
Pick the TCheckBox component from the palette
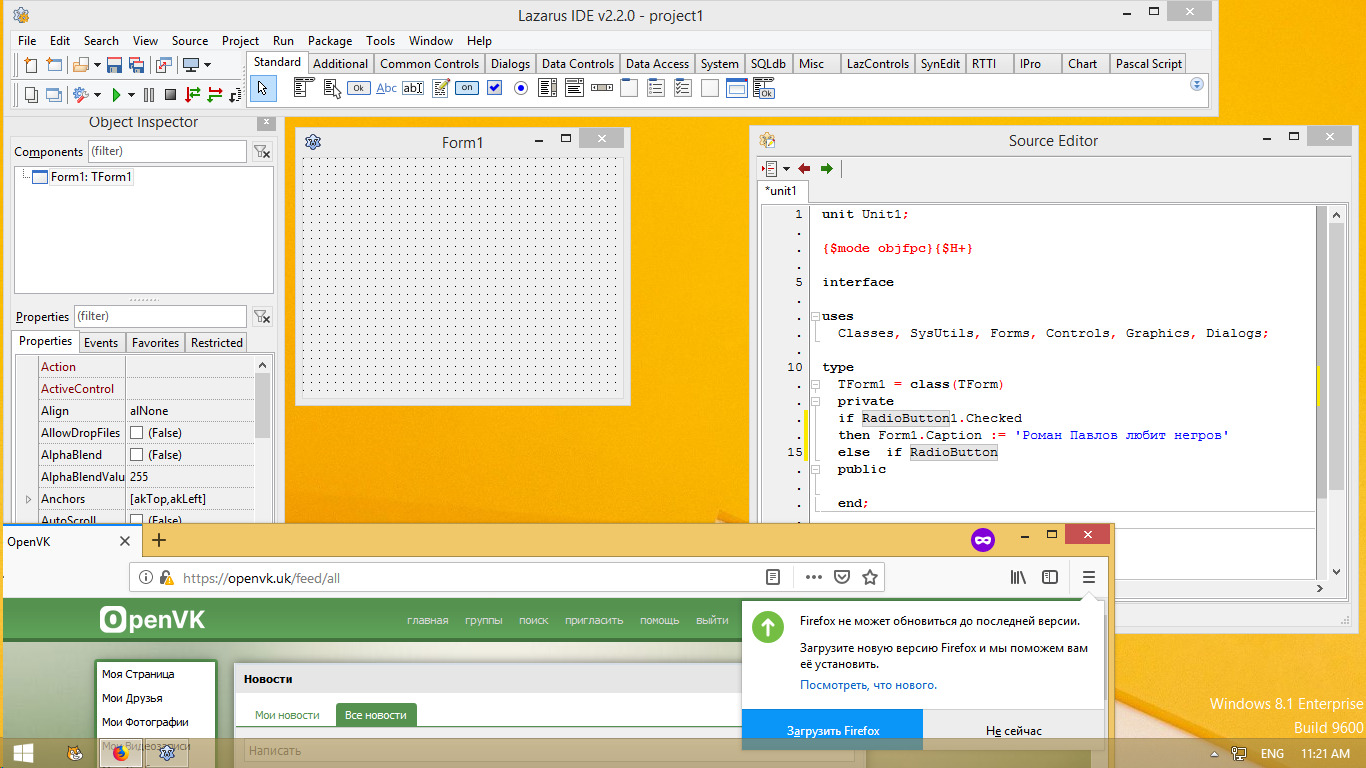point(494,89)
